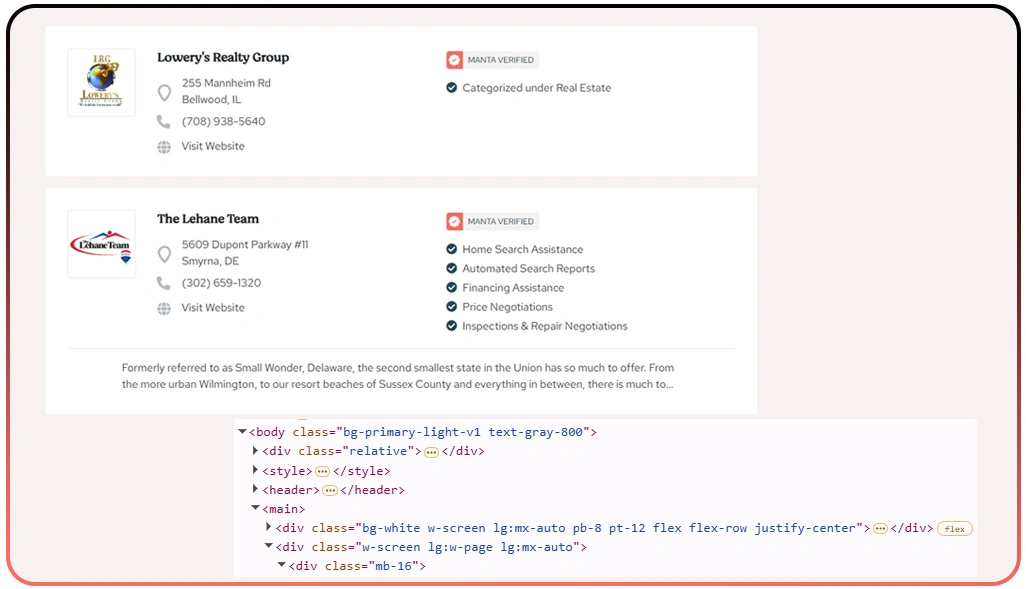
Task: Collapse the main element node
Action: click(x=255, y=509)
